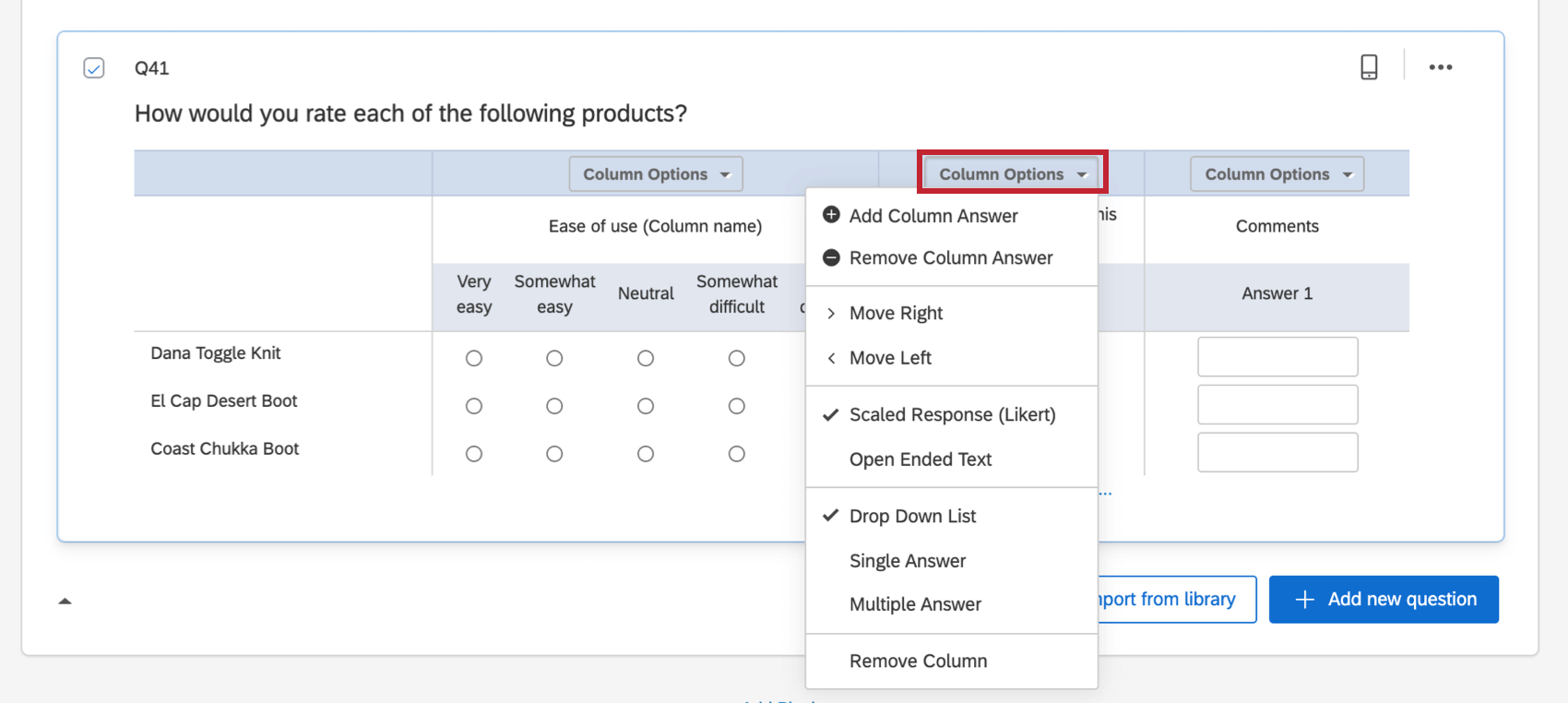1568x703 pixels.
Task: Open the three-dot question options menu
Action: click(1440, 67)
